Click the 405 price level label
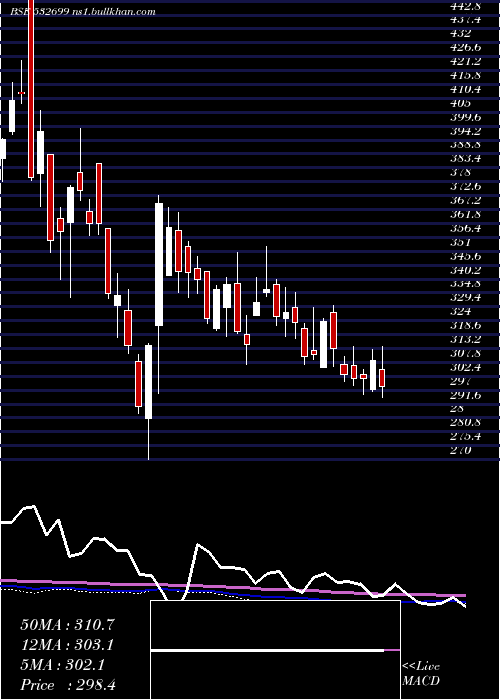The width and height of the screenshot is (500, 700). tap(461, 103)
